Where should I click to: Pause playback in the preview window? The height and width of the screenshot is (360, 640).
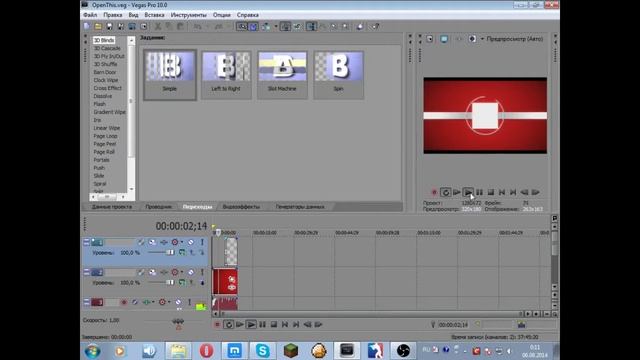(x=479, y=192)
